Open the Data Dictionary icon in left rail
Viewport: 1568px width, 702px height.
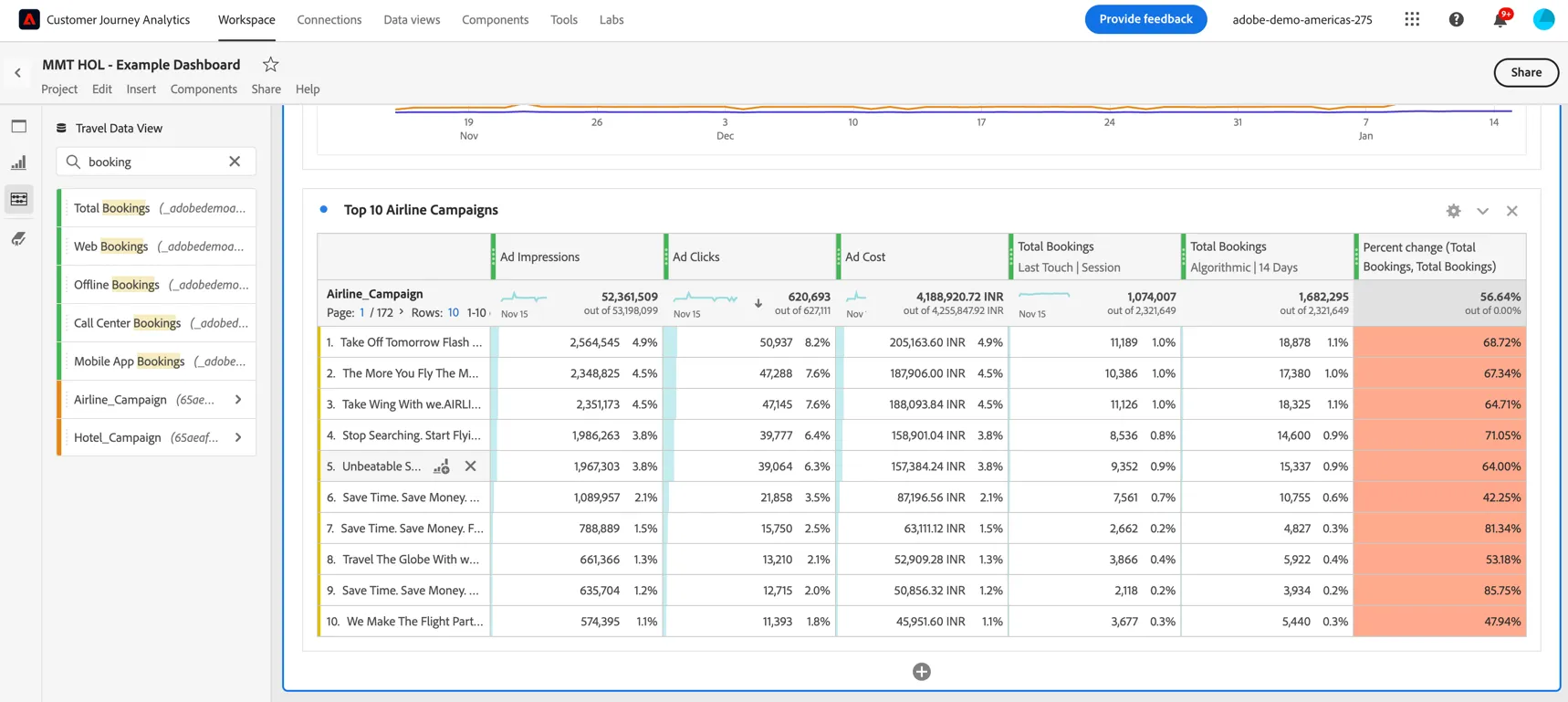(19, 238)
